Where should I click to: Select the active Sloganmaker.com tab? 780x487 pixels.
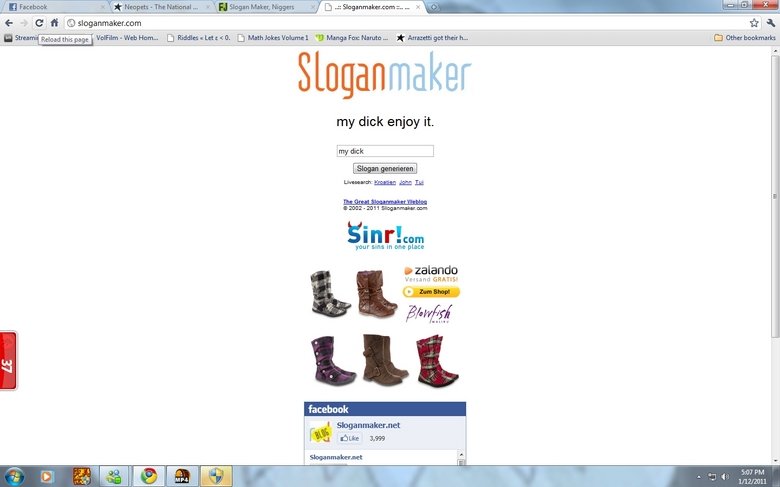coord(371,7)
